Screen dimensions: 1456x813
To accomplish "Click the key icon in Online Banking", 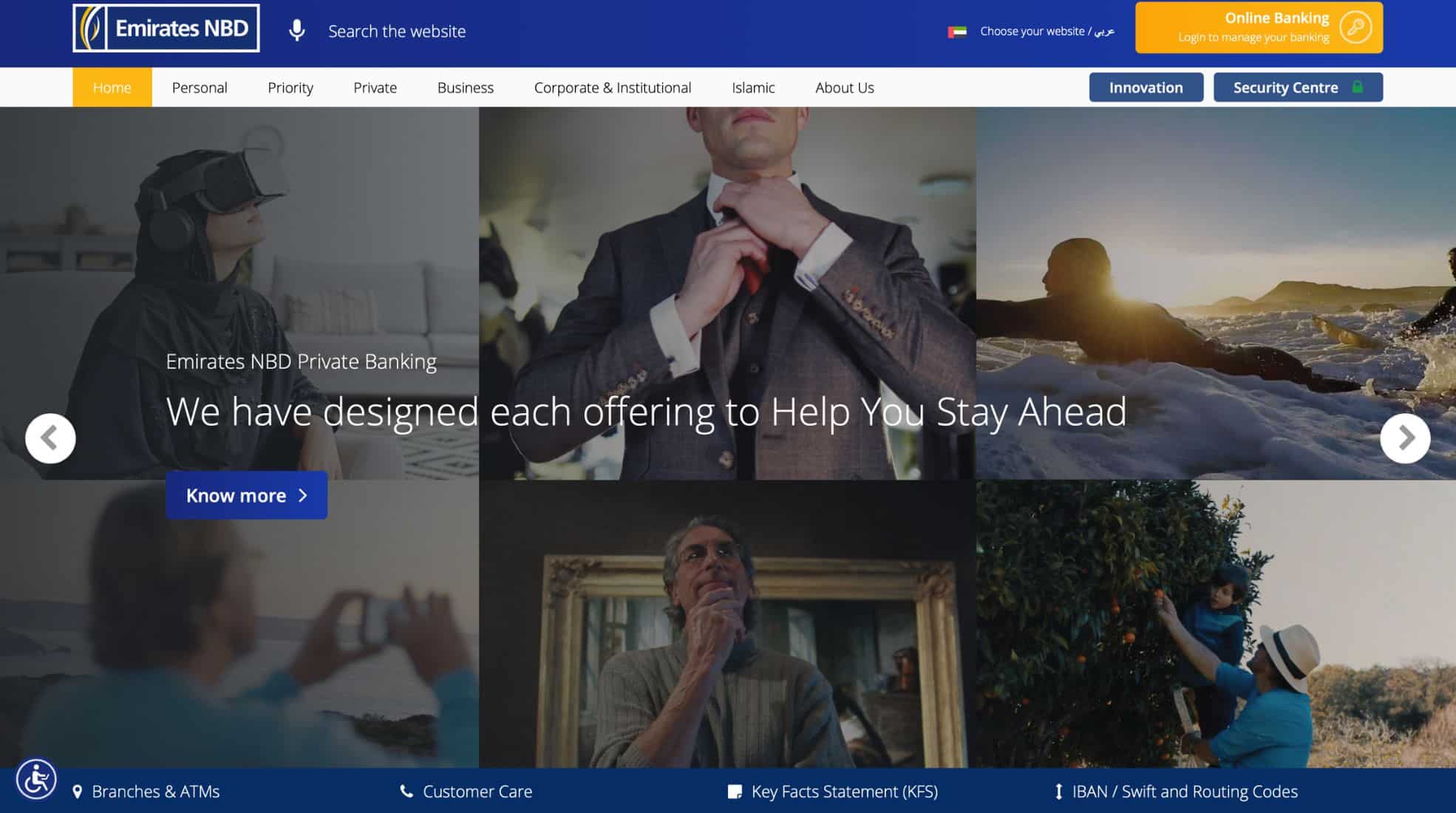I will (1355, 28).
